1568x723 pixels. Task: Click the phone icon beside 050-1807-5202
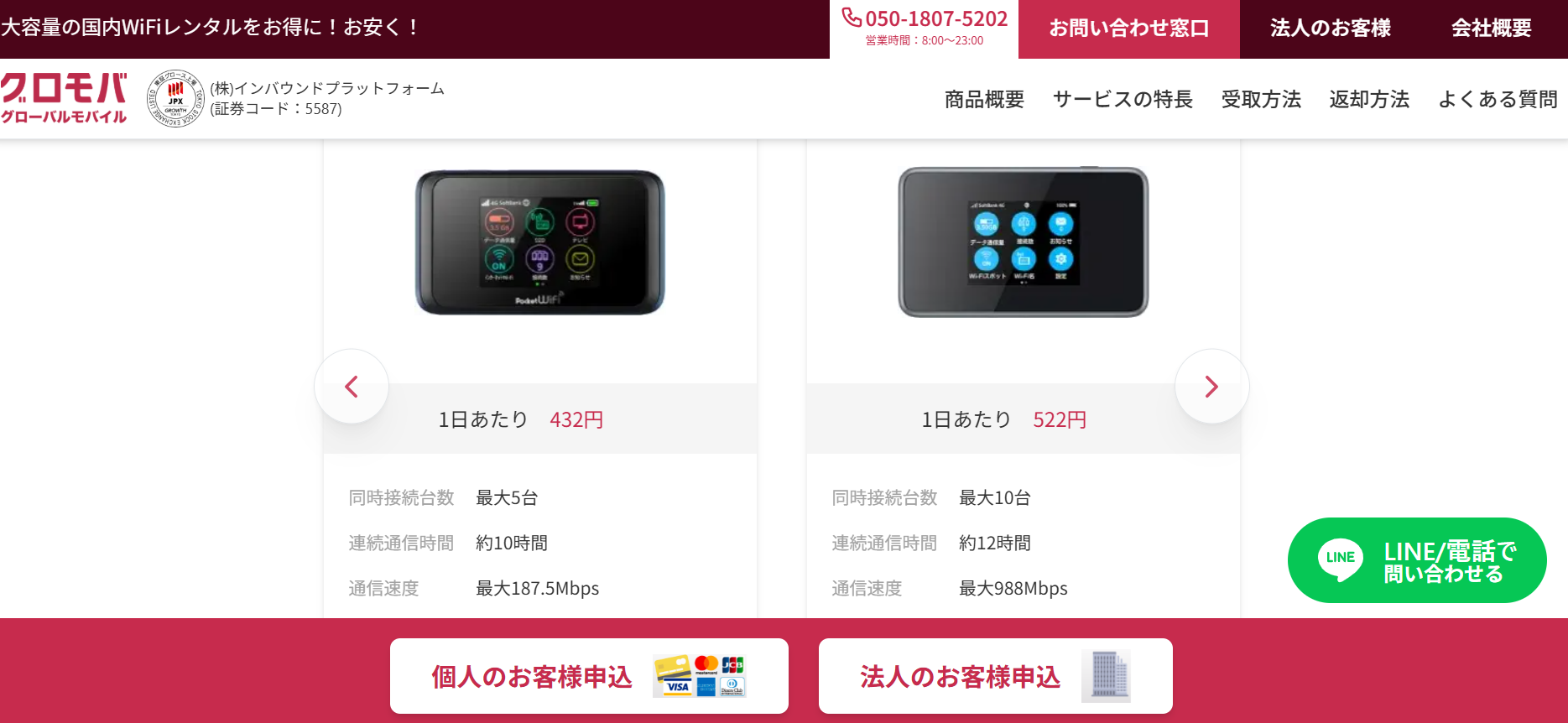[x=852, y=18]
